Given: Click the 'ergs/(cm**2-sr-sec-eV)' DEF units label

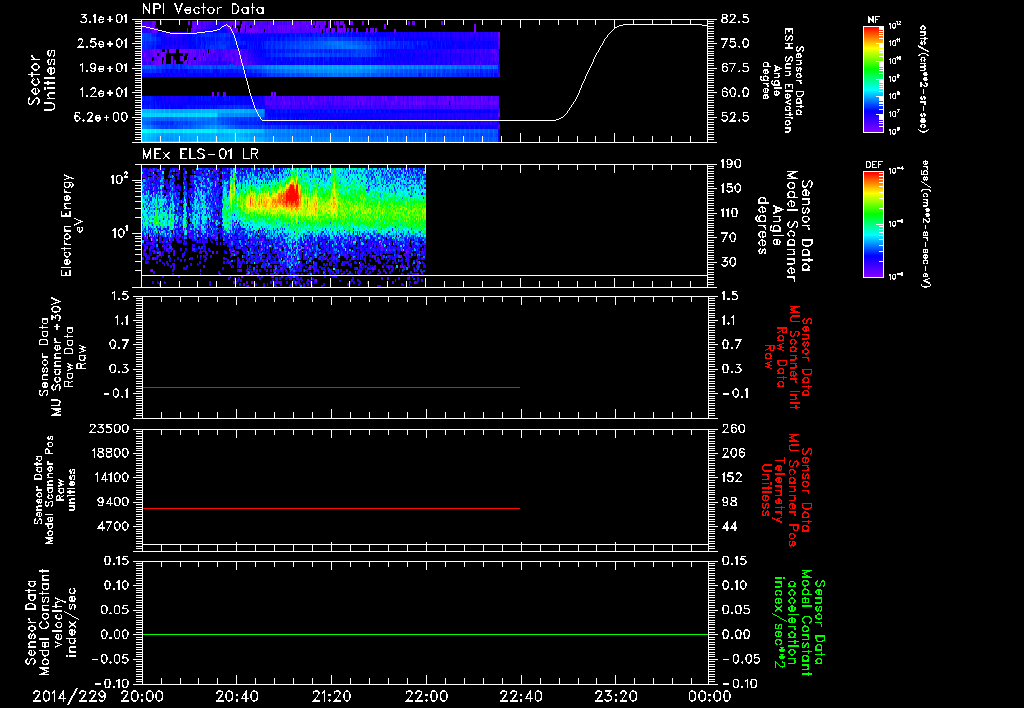Looking at the screenshot, I should pyautogui.click(x=925, y=224).
